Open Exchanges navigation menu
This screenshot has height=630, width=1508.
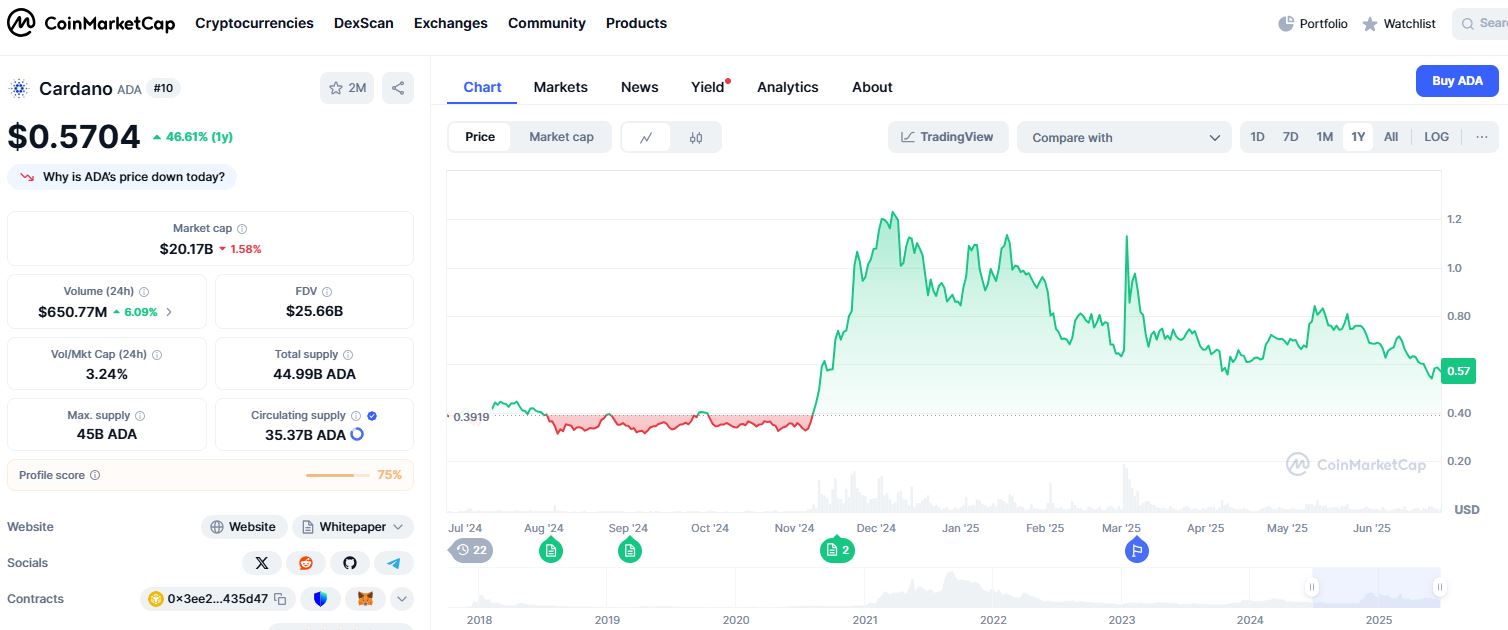point(451,23)
